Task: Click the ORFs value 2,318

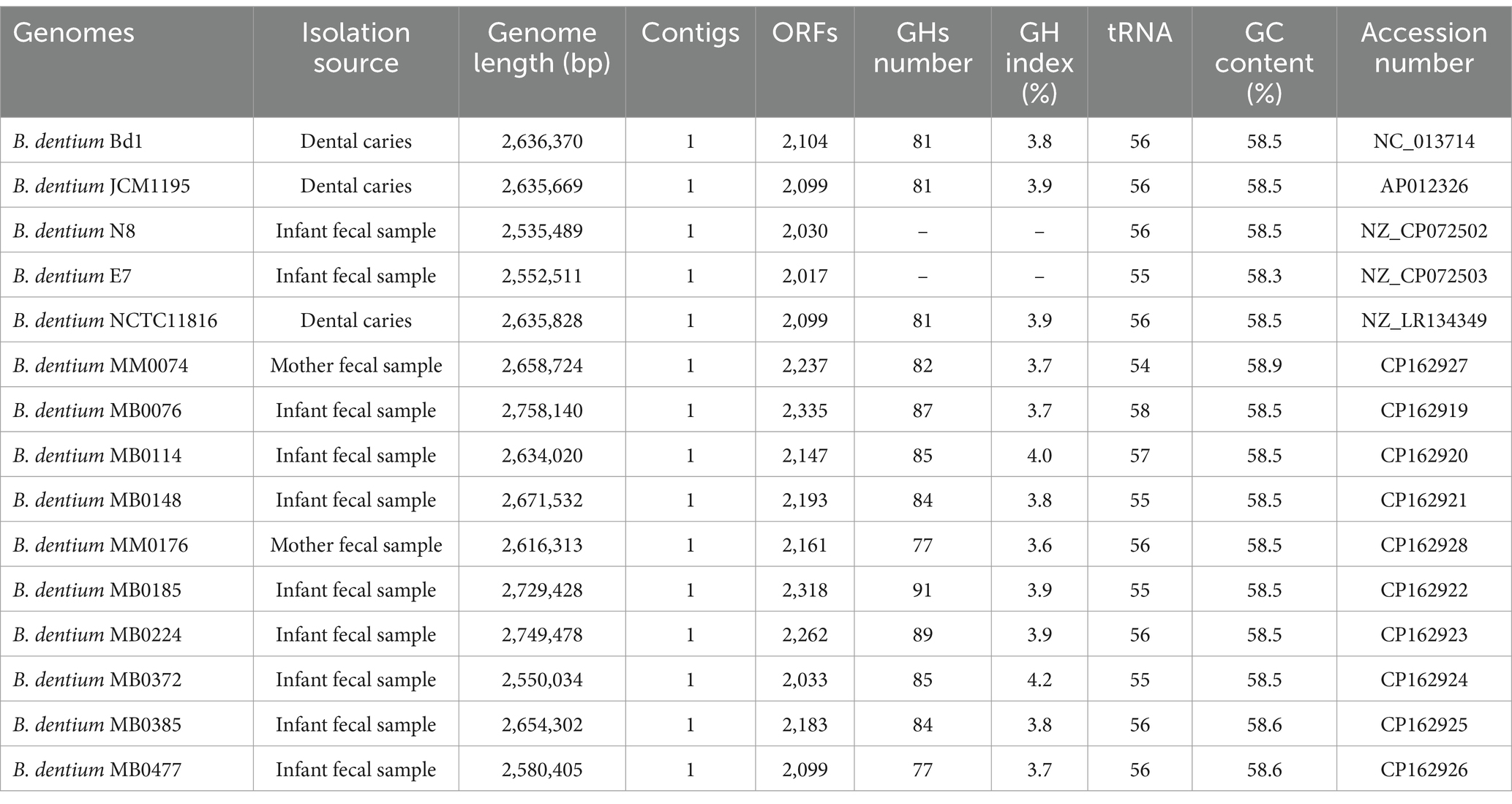Action: (805, 590)
